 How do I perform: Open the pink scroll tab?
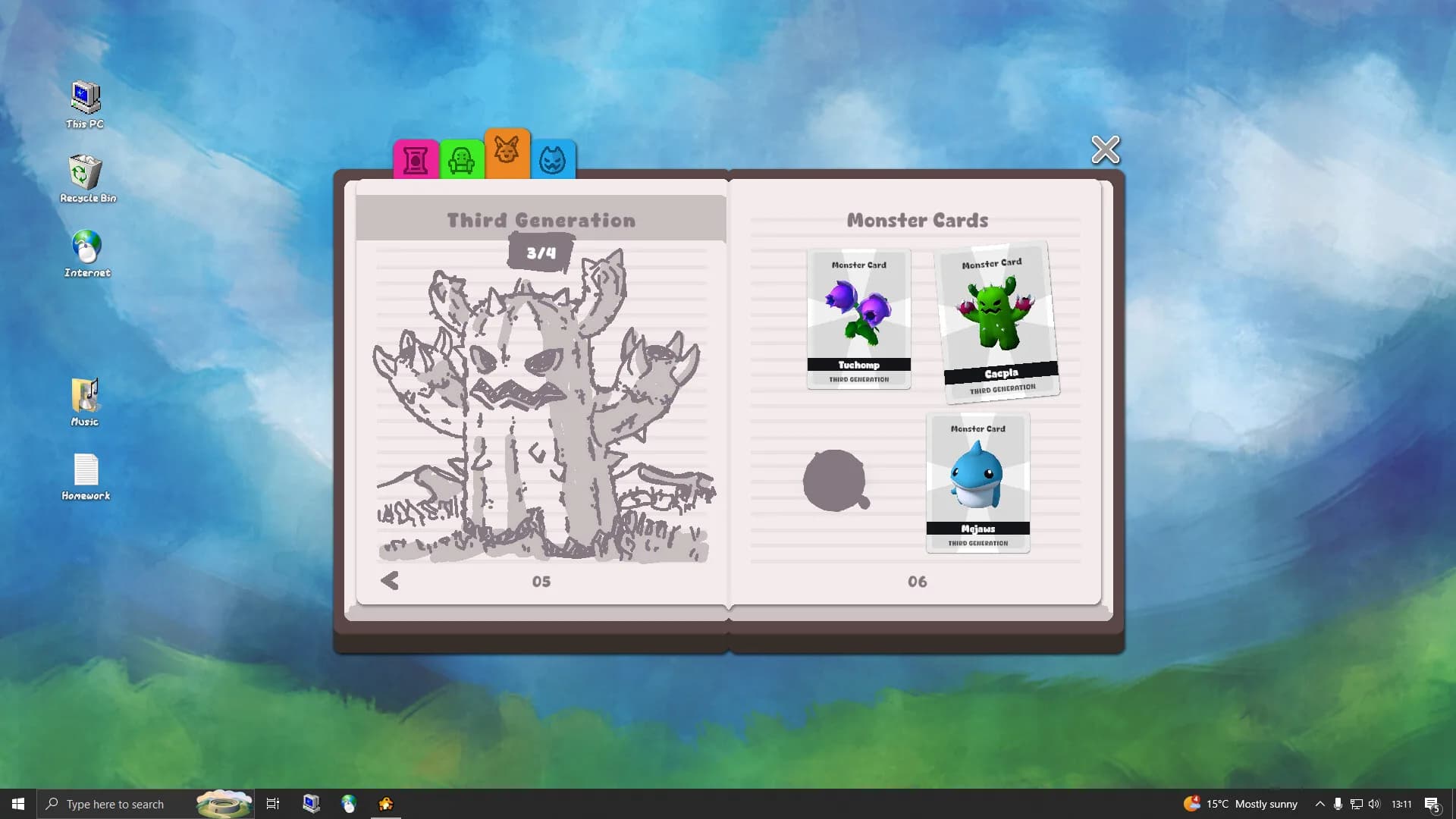pyautogui.click(x=416, y=159)
